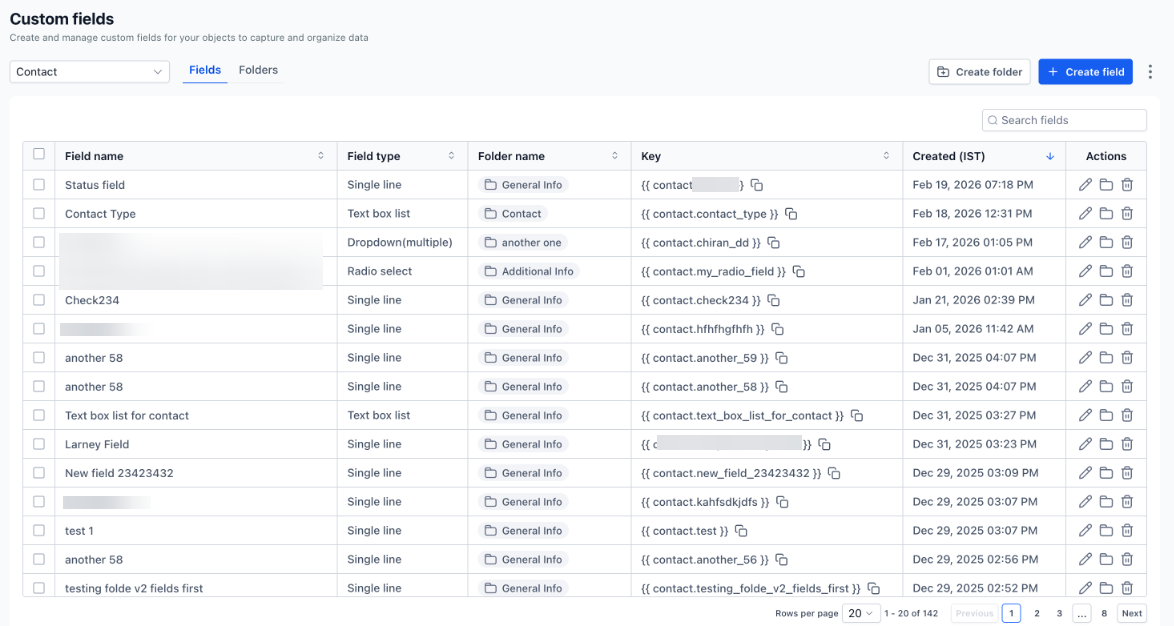Click the Create field button
This screenshot has width=1174, height=626.
[1085, 72]
